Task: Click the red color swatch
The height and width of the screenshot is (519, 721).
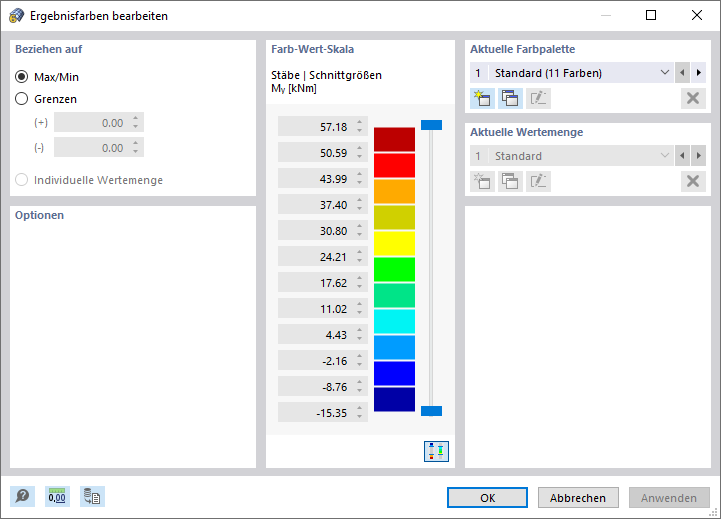Action: tap(394, 165)
